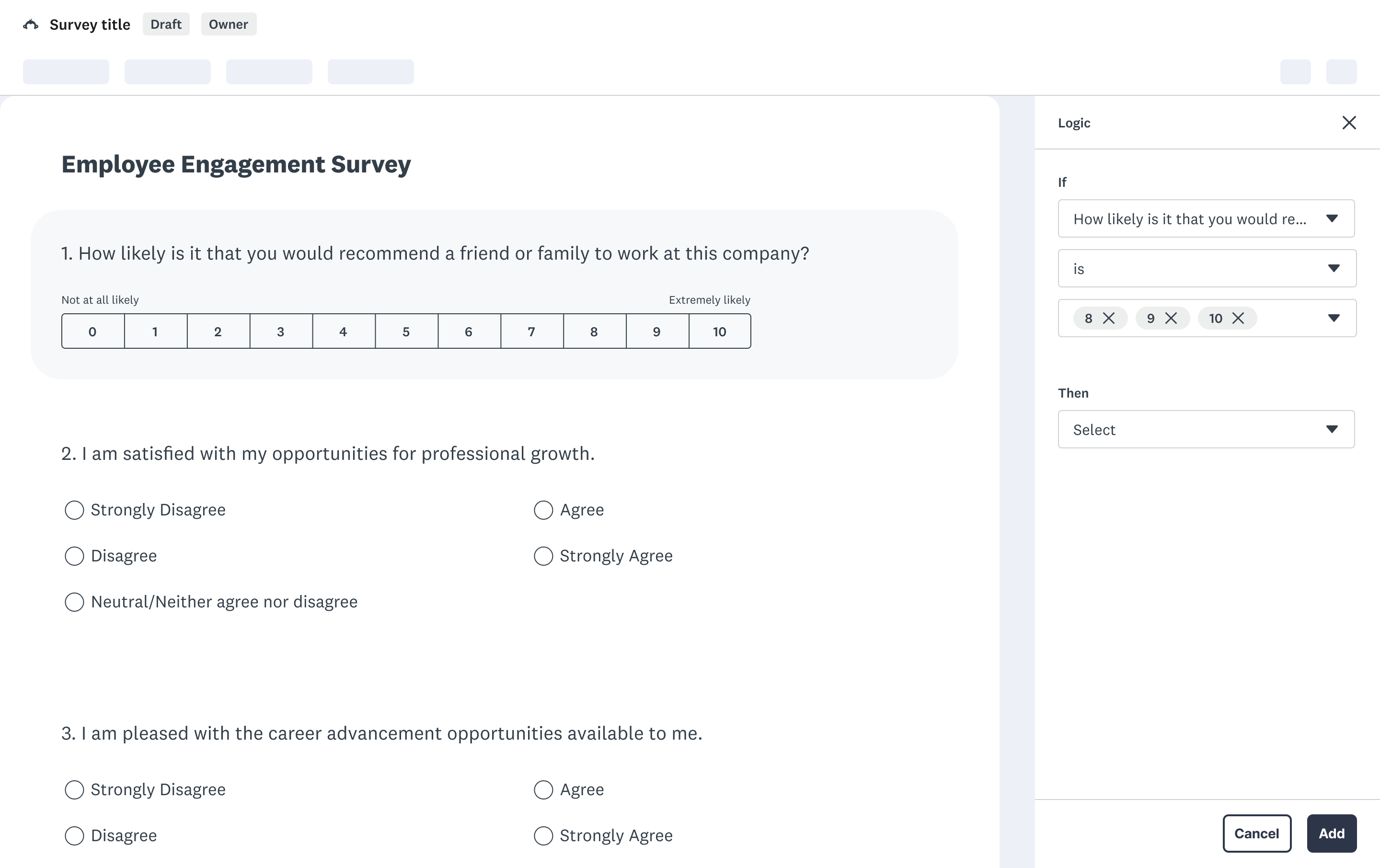Click the Owner badge
The width and height of the screenshot is (1380, 868).
click(228, 24)
